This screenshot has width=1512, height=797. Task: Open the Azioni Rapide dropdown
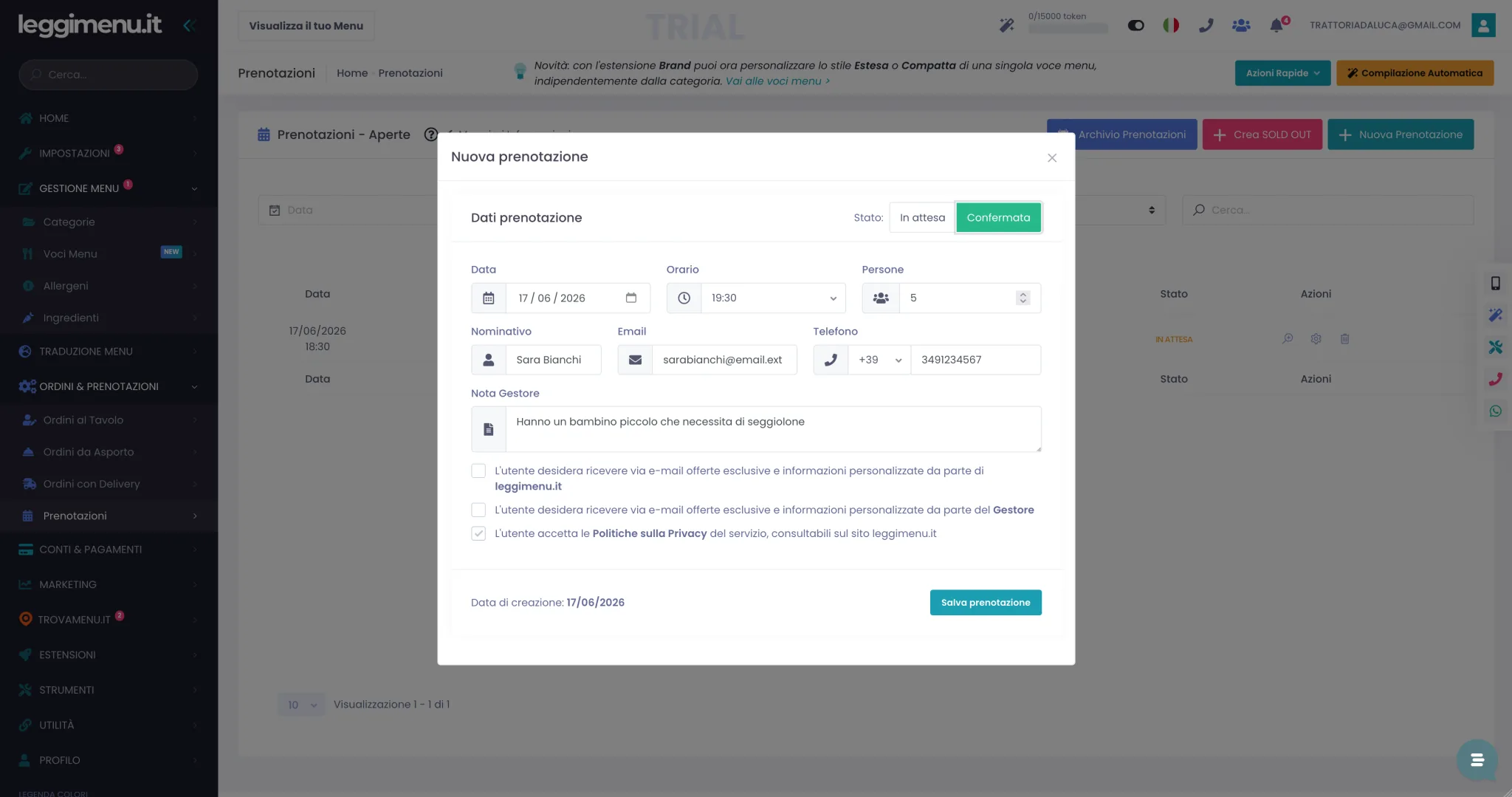1282,73
